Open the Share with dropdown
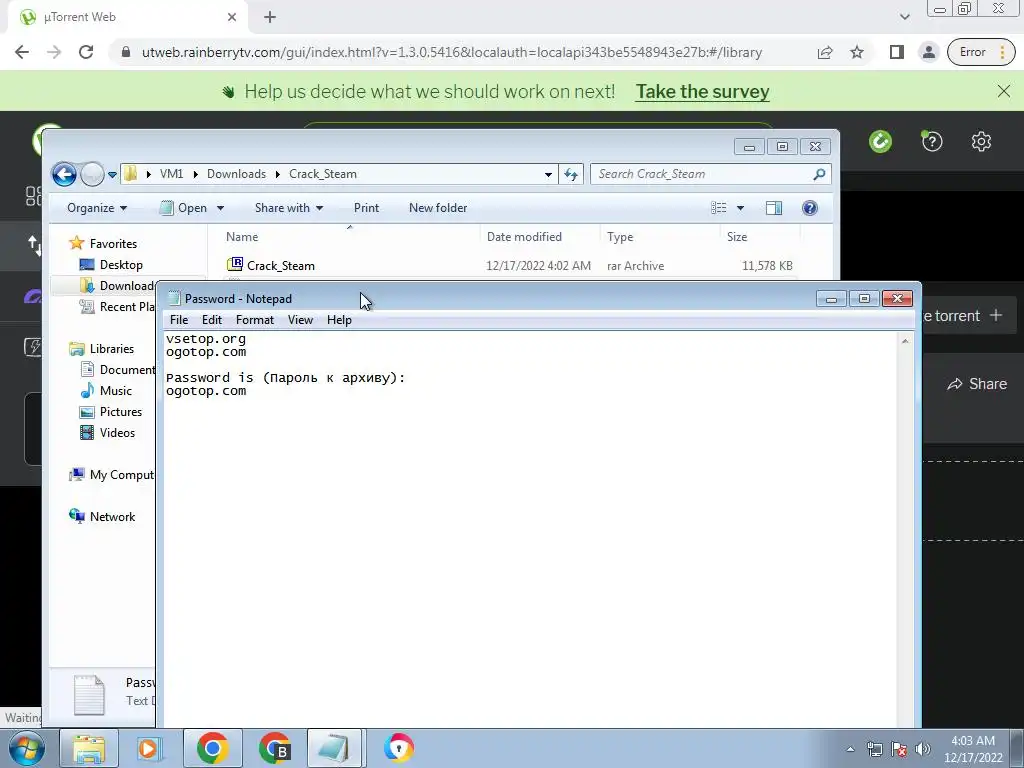 (x=289, y=208)
